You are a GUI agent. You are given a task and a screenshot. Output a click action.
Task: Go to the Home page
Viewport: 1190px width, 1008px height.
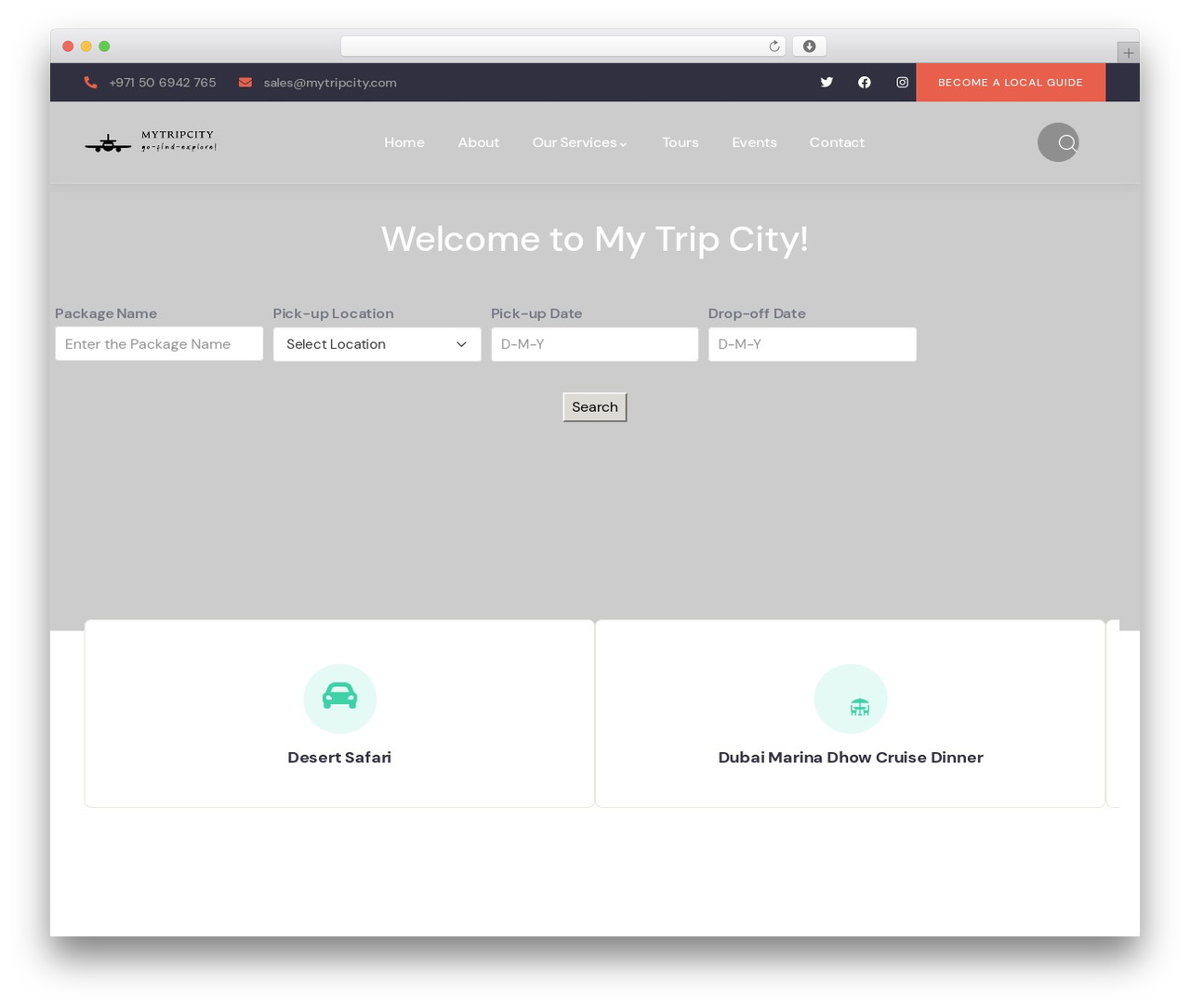pos(404,142)
